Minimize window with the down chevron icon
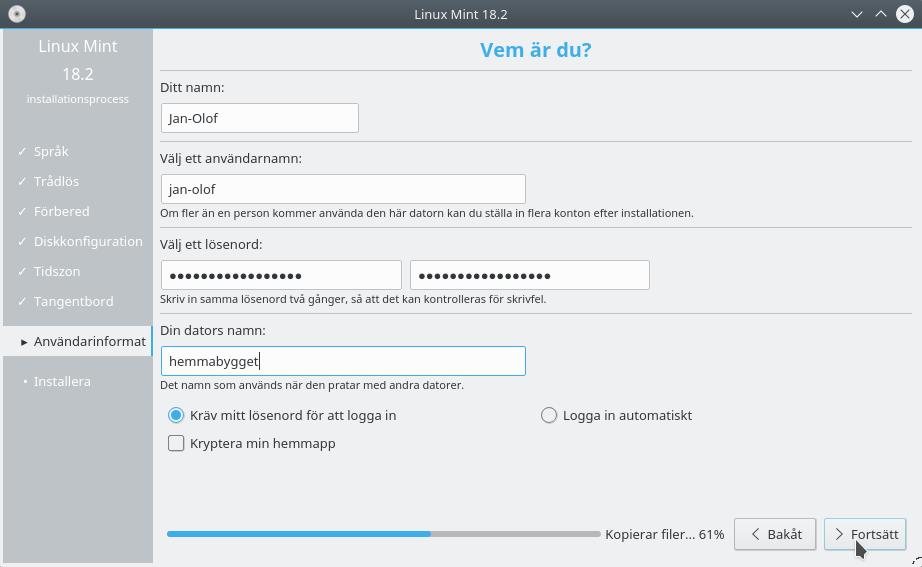This screenshot has height=567, width=922. 857,14
